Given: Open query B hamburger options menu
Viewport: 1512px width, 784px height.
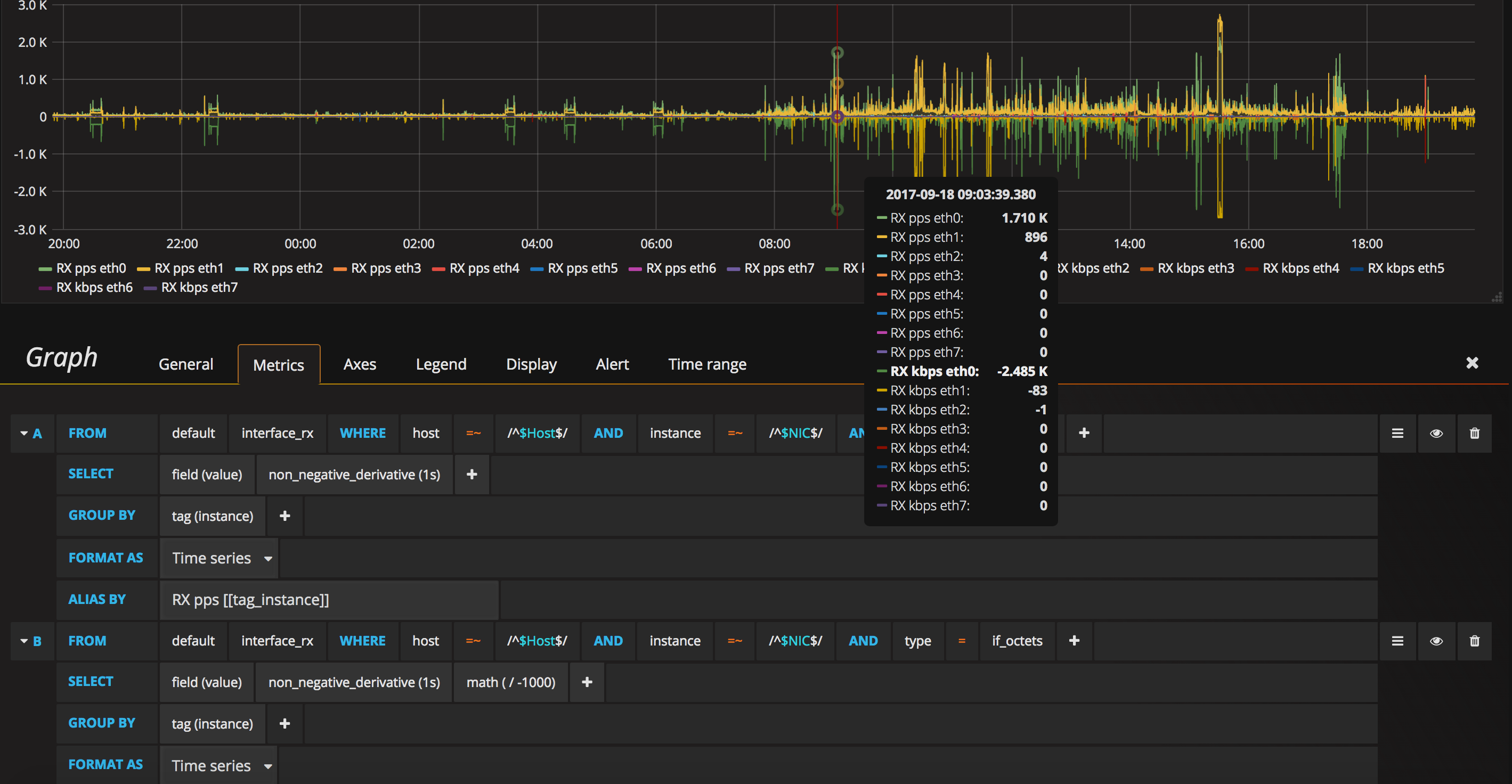Looking at the screenshot, I should click(x=1397, y=641).
